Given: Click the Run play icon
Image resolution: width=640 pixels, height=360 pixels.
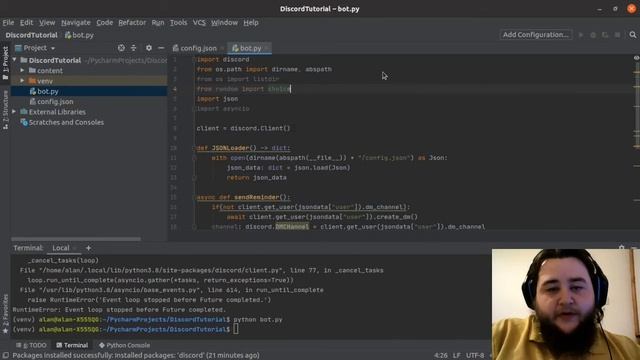Looking at the screenshot, I should pos(581,35).
